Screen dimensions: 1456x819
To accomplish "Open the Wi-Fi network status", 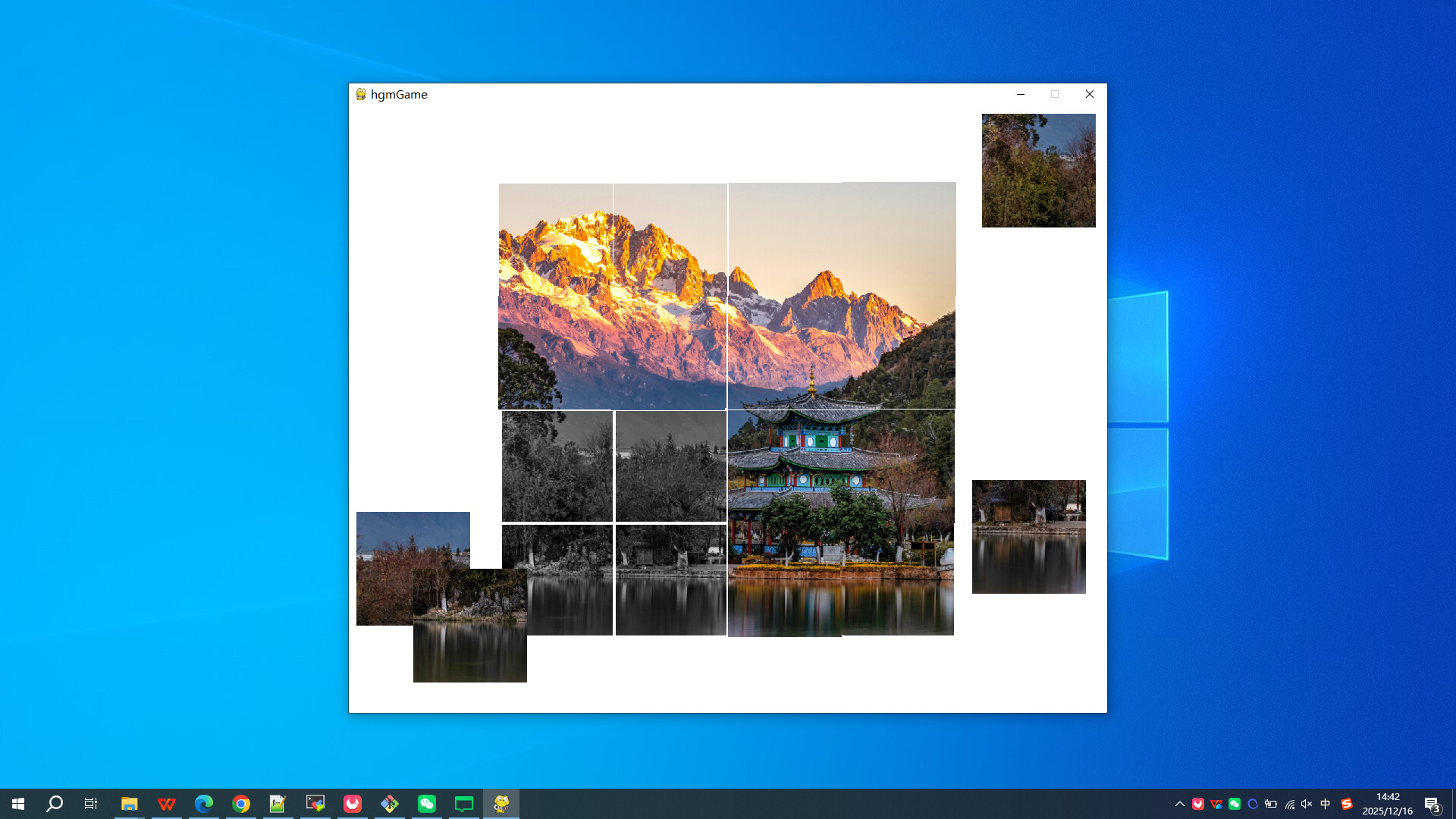I will click(1290, 803).
